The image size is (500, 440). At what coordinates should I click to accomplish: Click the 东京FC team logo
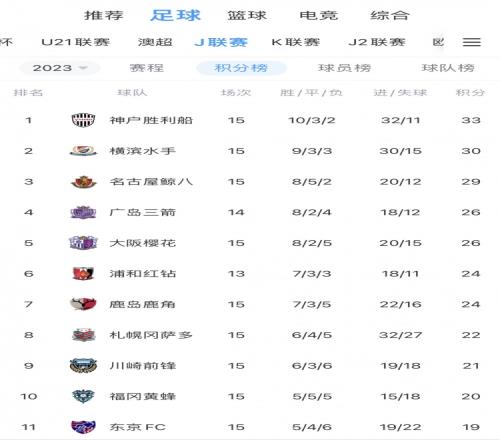pyautogui.click(x=83, y=427)
